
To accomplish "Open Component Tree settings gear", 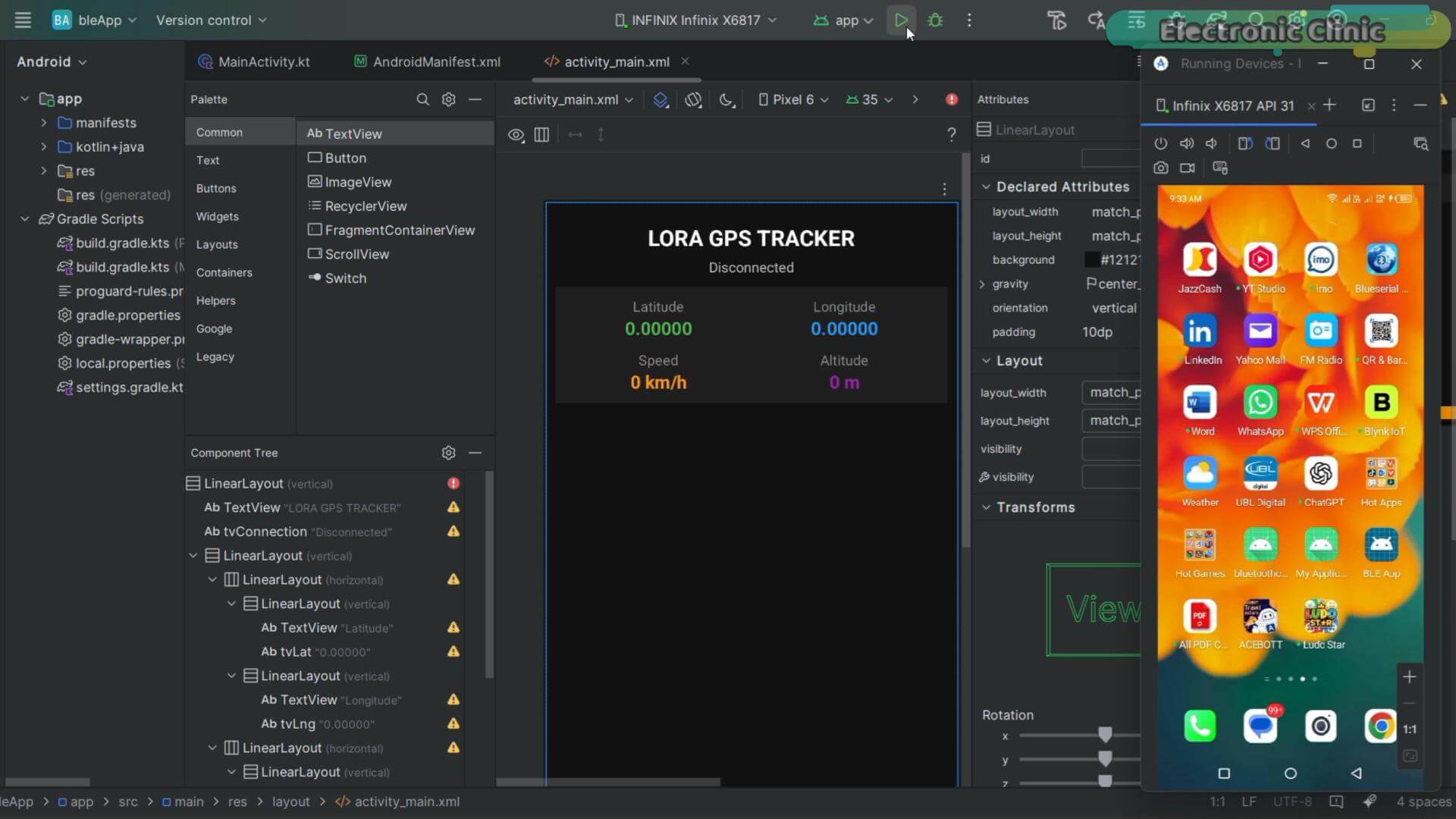I will (449, 453).
